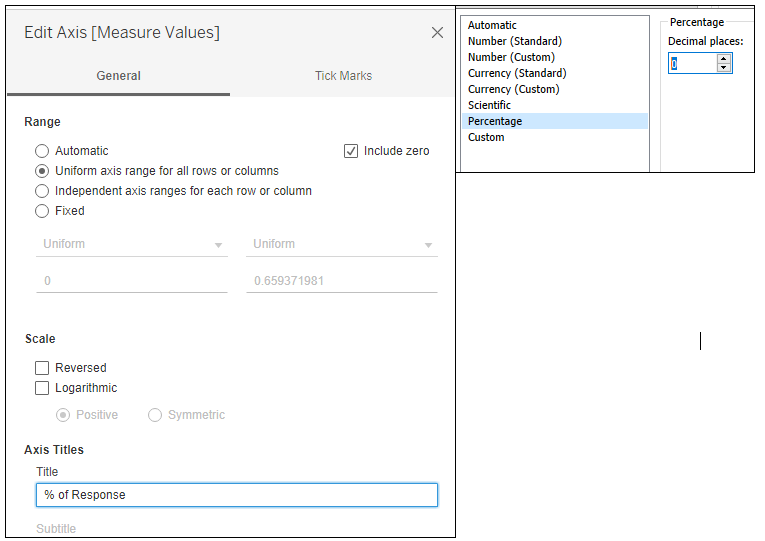Switch to the Tick Marks tab

click(343, 76)
